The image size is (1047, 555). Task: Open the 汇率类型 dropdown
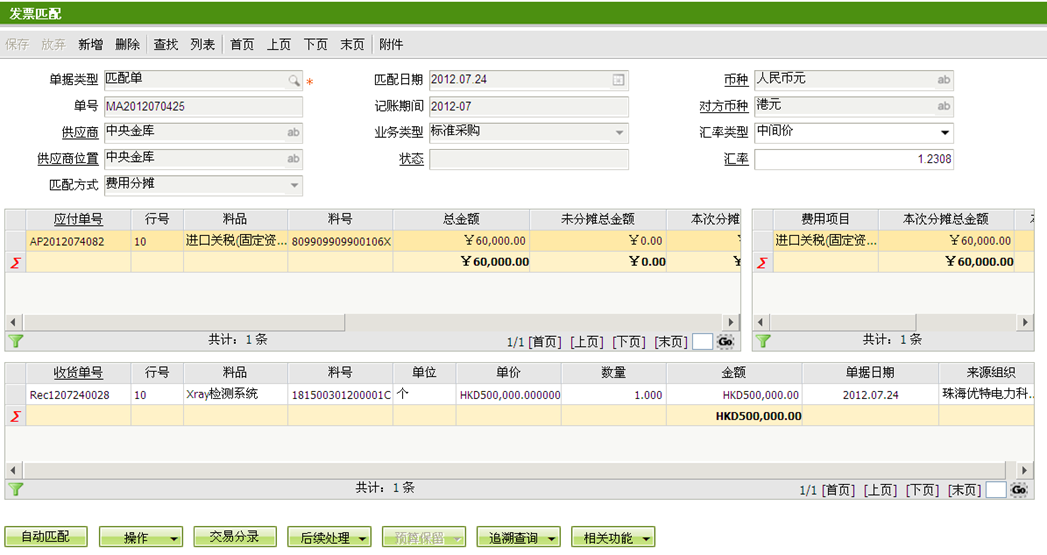point(944,133)
